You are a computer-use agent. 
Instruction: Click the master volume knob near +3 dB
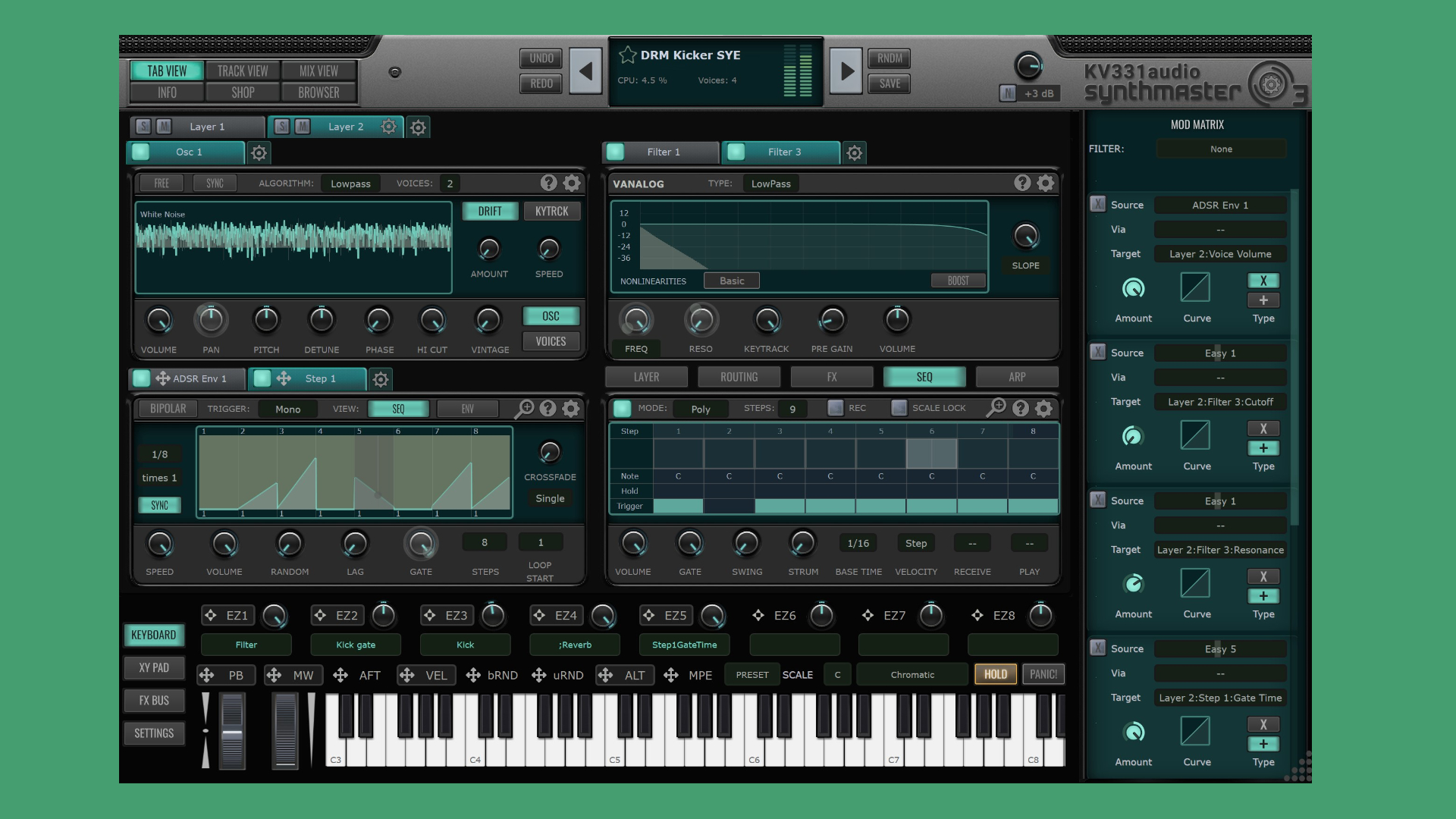(1028, 66)
